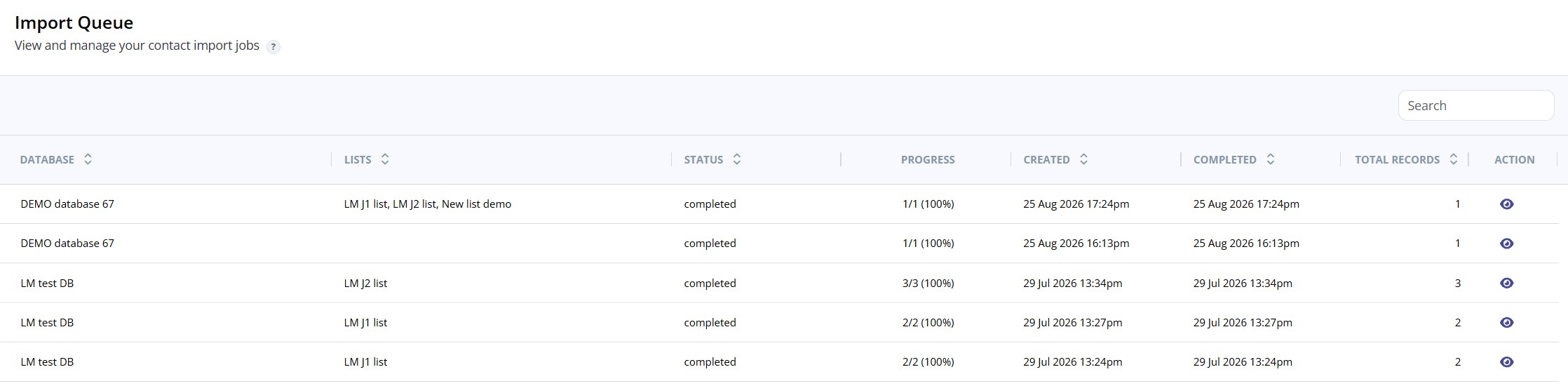Sort by Completed date column

click(x=1270, y=159)
